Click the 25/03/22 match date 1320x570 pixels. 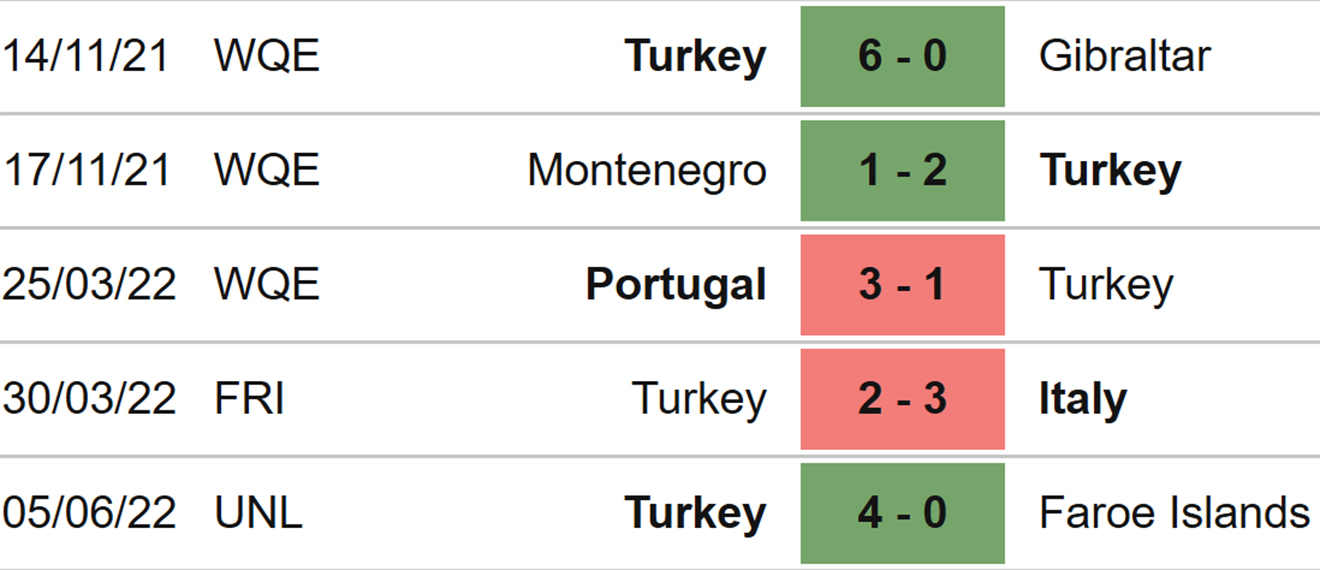click(x=89, y=285)
